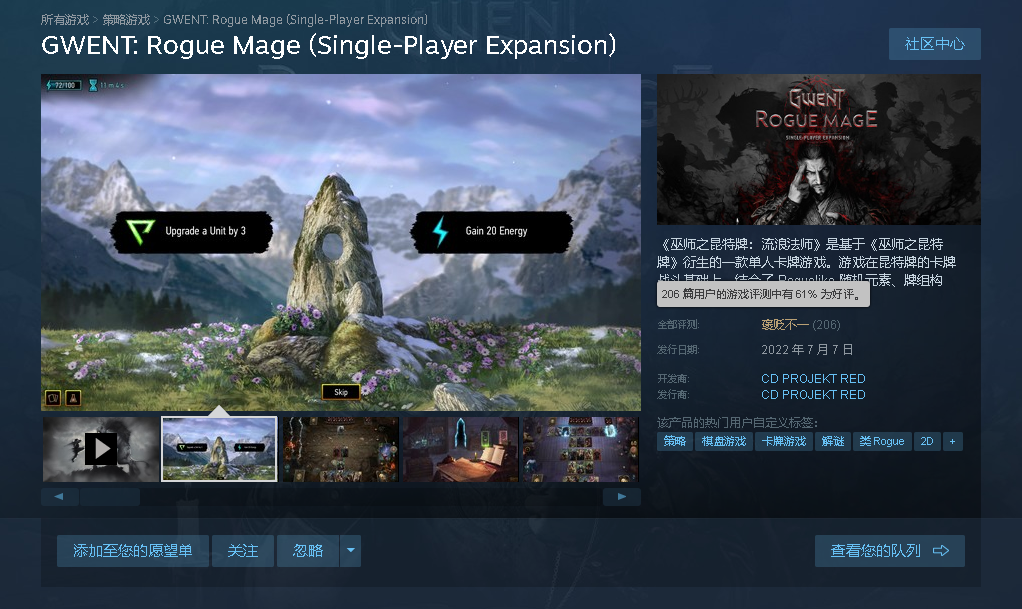Image resolution: width=1022 pixels, height=609 pixels.
Task: Select the third card battle thumbnail
Action: [340, 449]
